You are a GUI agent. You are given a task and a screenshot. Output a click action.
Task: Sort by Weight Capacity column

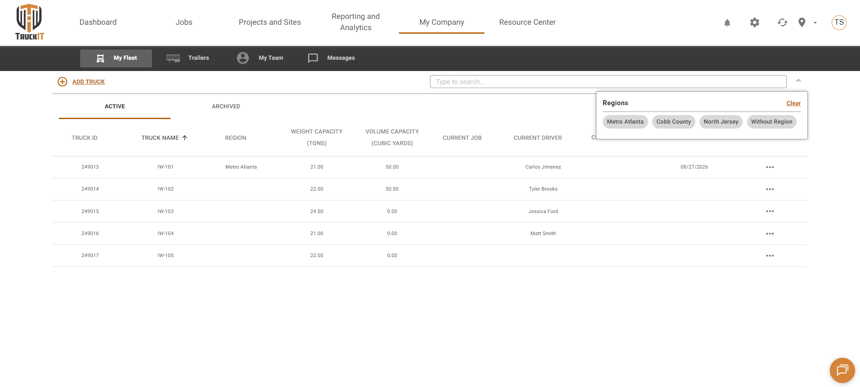tap(316, 137)
